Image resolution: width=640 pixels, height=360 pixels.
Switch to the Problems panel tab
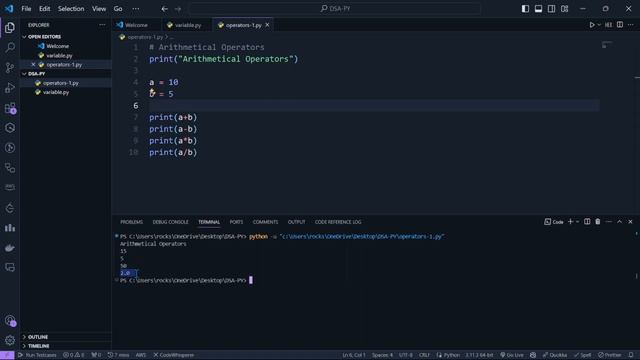[x=131, y=222]
